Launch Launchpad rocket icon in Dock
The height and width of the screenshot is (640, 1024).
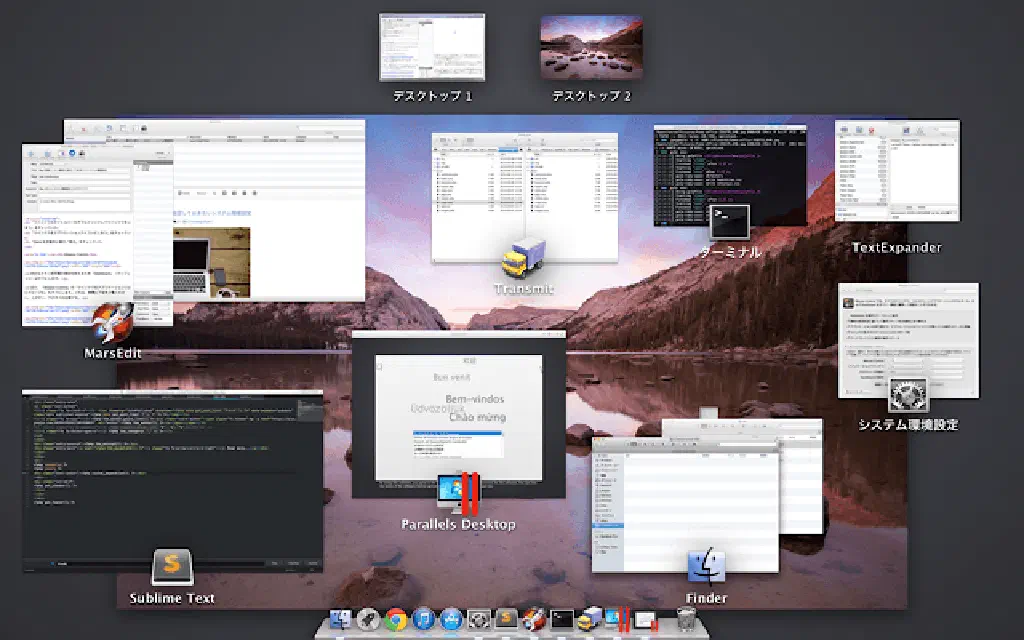(369, 620)
